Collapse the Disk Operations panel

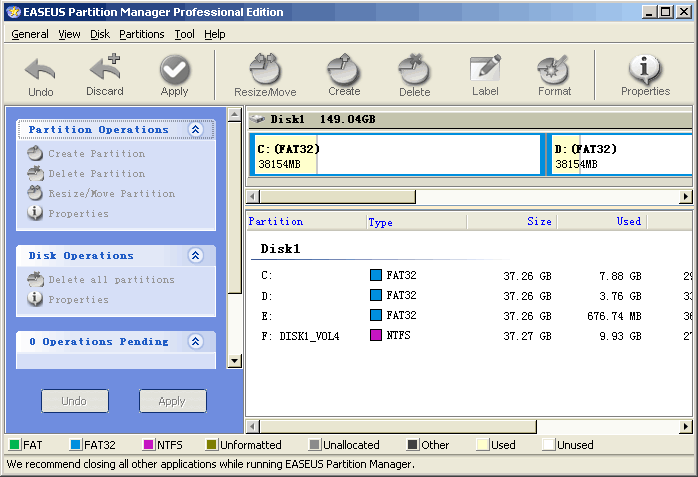pos(195,255)
